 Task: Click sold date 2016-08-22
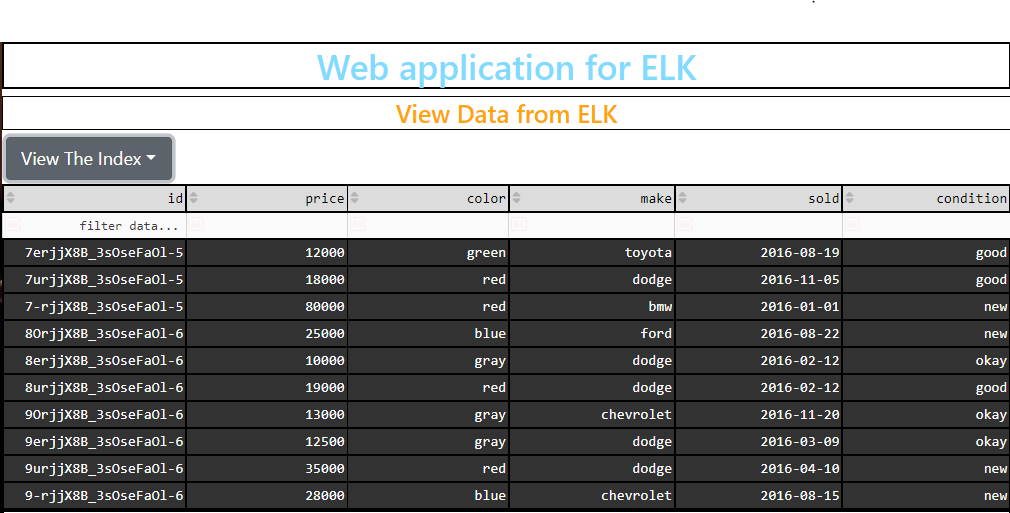click(759, 334)
